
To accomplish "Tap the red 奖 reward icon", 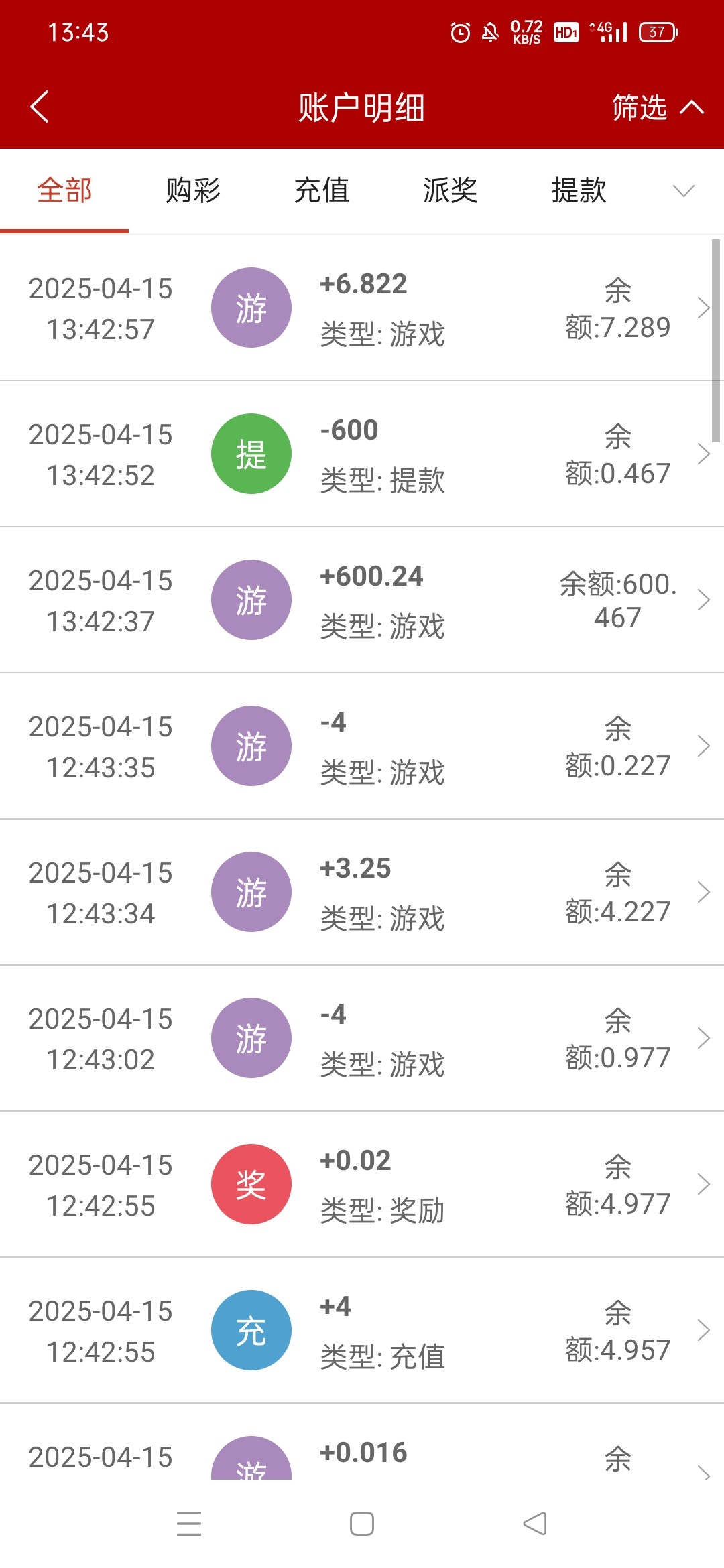I will click(251, 1184).
